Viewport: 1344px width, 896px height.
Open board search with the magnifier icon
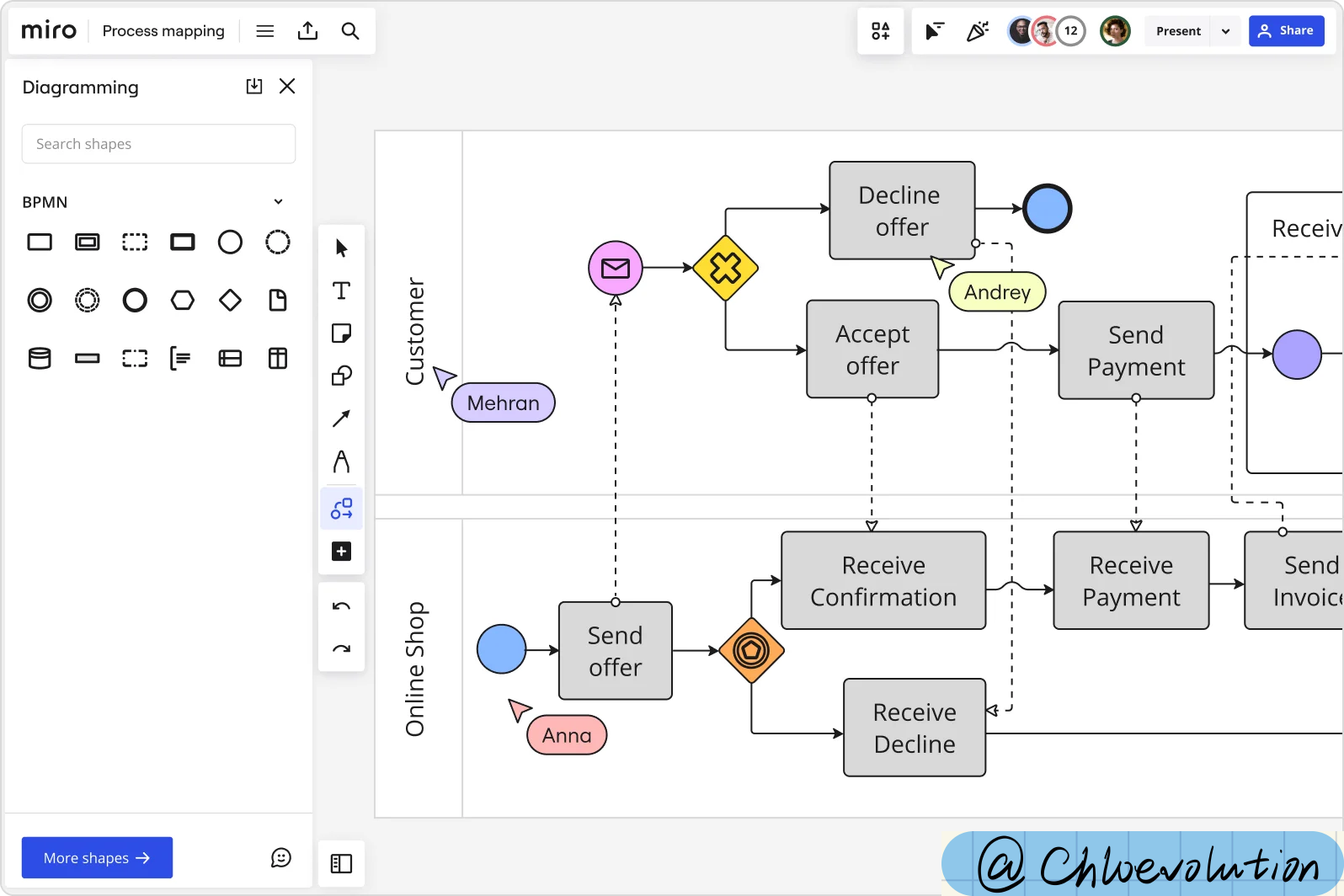pos(350,31)
